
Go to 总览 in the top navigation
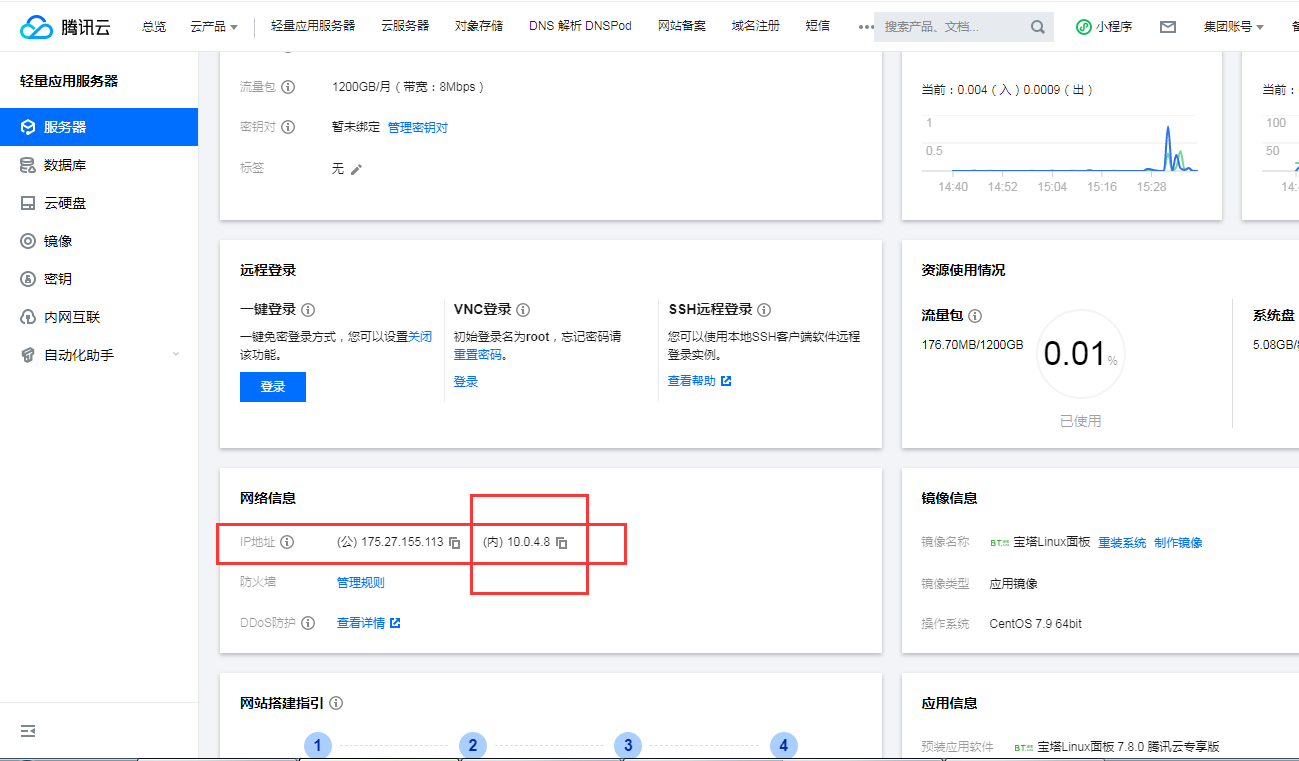(x=154, y=26)
